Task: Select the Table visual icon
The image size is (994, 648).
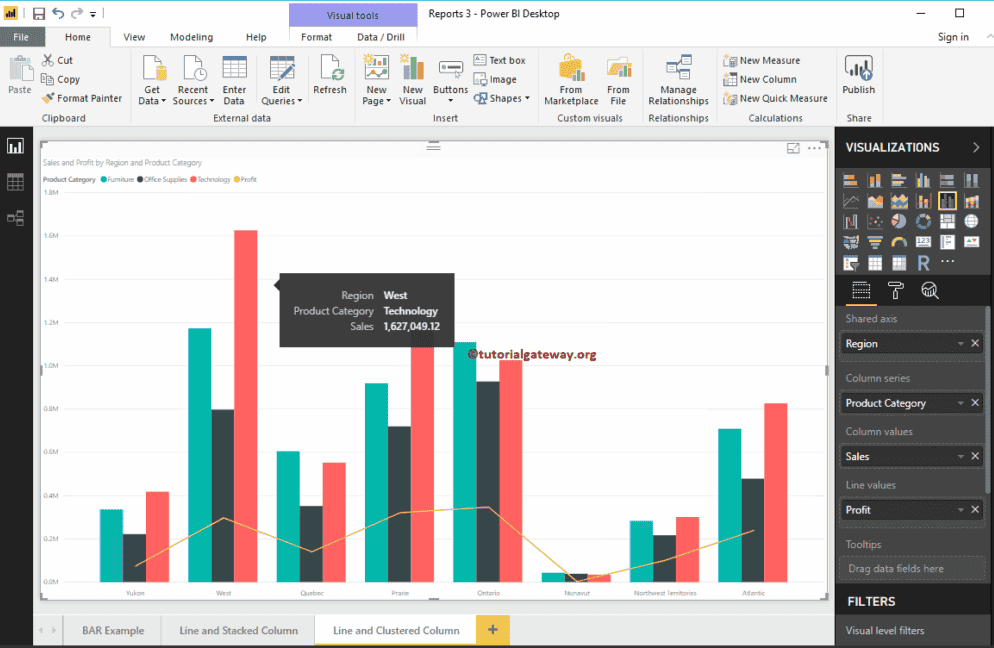Action: click(x=875, y=262)
